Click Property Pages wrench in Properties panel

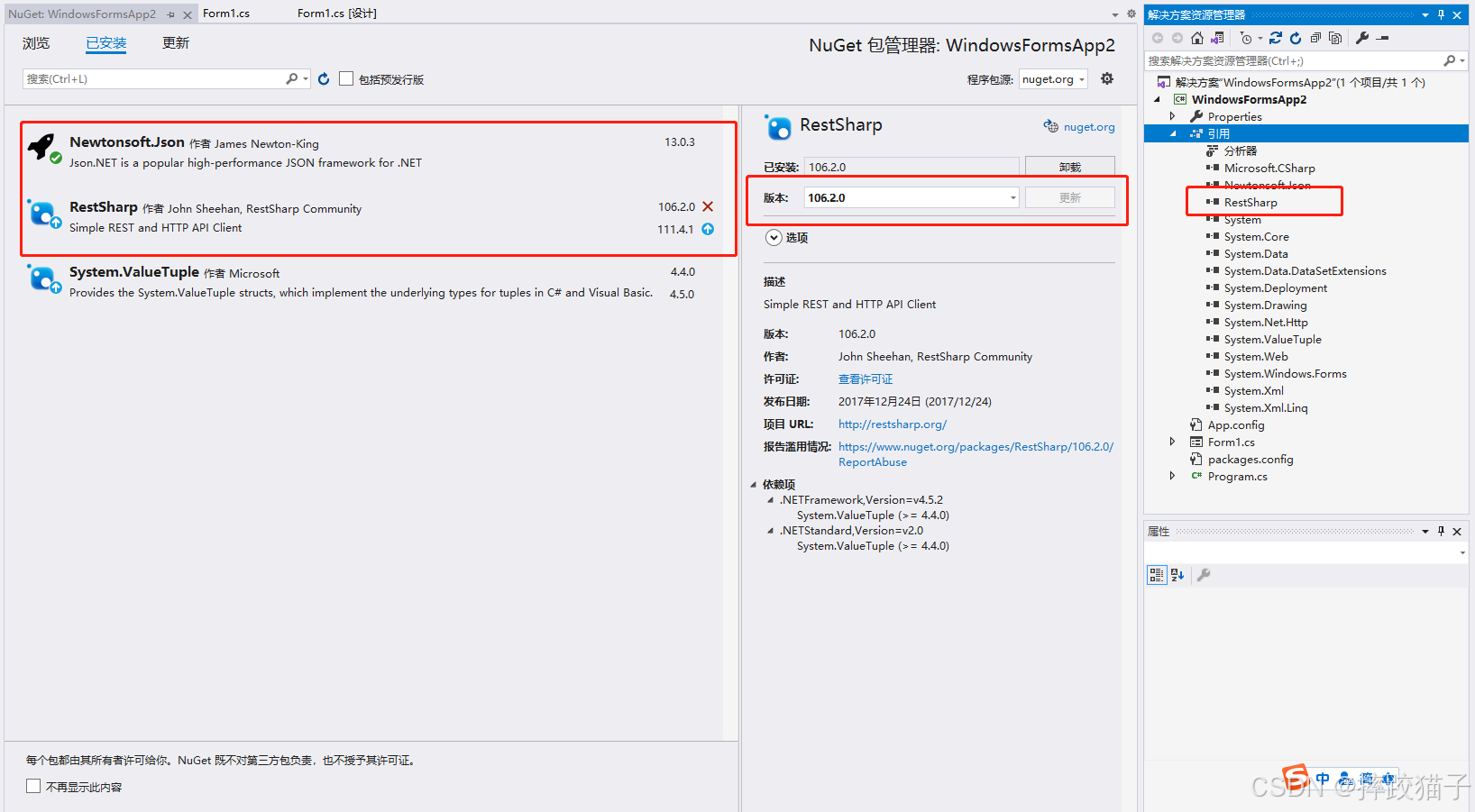pyautogui.click(x=1204, y=575)
